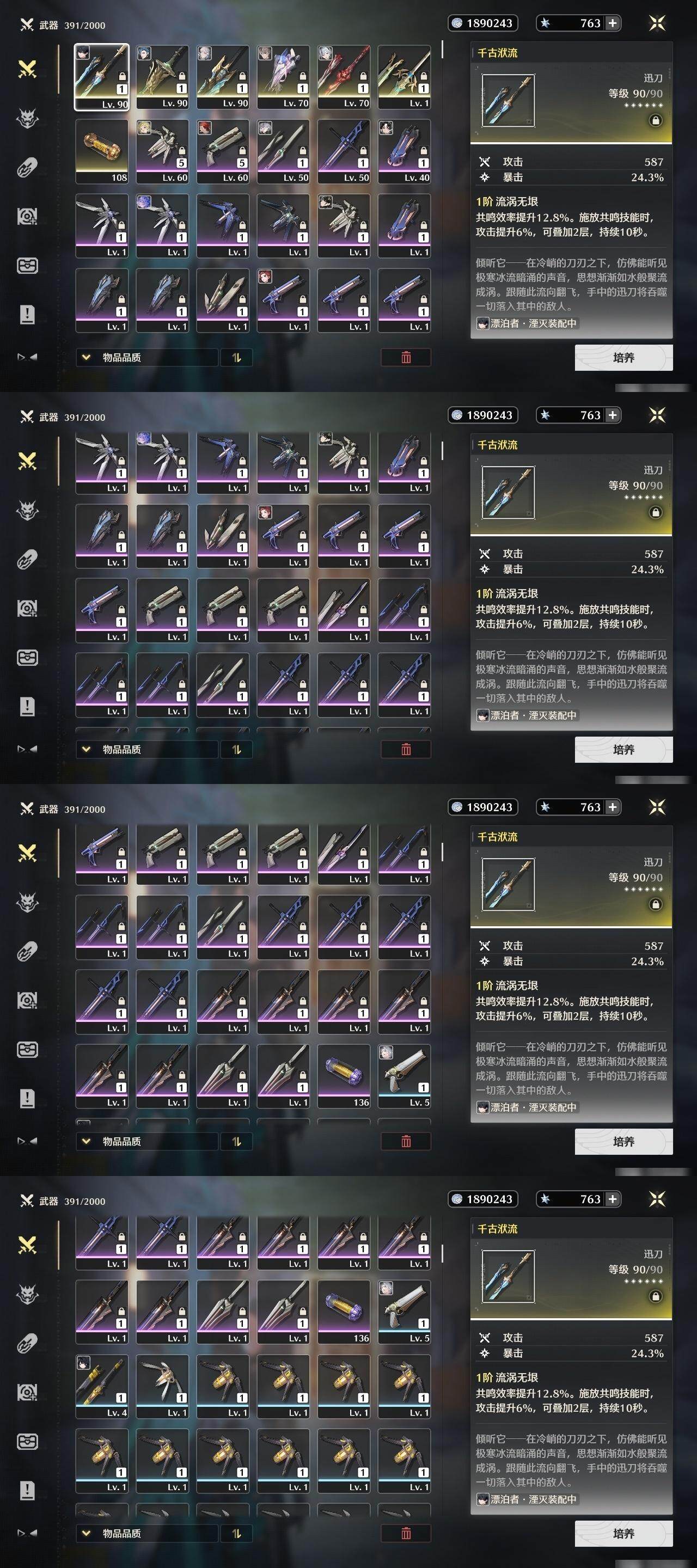Screen dimensions: 697x1568
Task: Open the first Lv. 60 weapon with rank 5
Action: (x=162, y=151)
